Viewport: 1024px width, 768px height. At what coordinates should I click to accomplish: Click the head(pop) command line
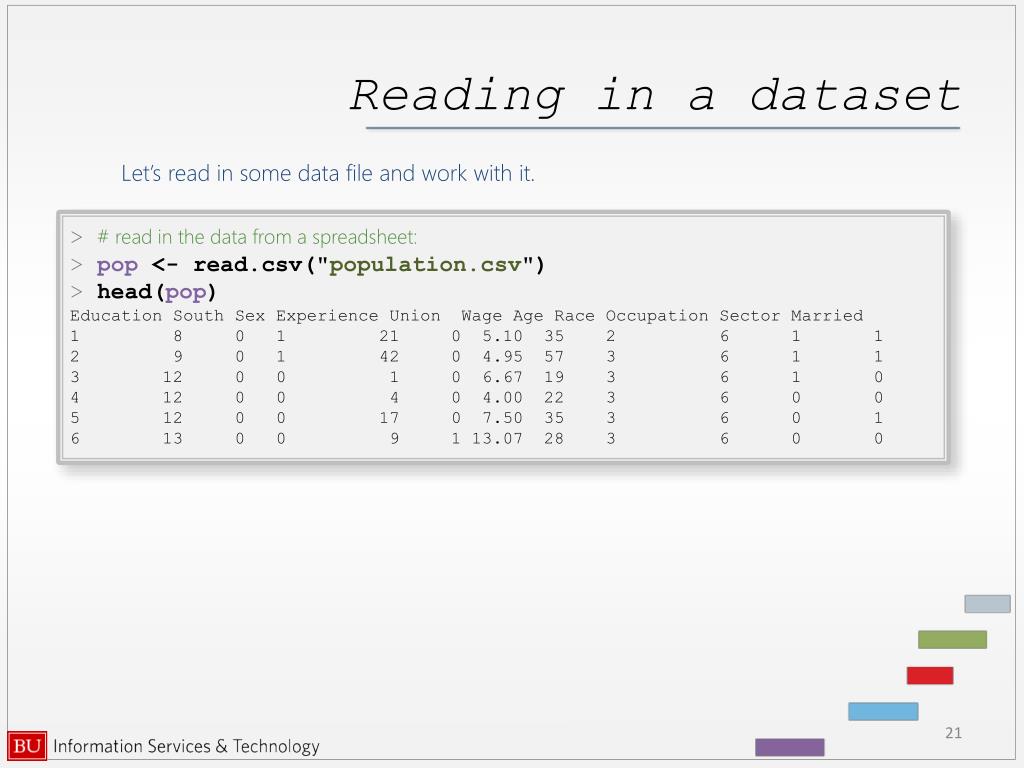(x=156, y=291)
